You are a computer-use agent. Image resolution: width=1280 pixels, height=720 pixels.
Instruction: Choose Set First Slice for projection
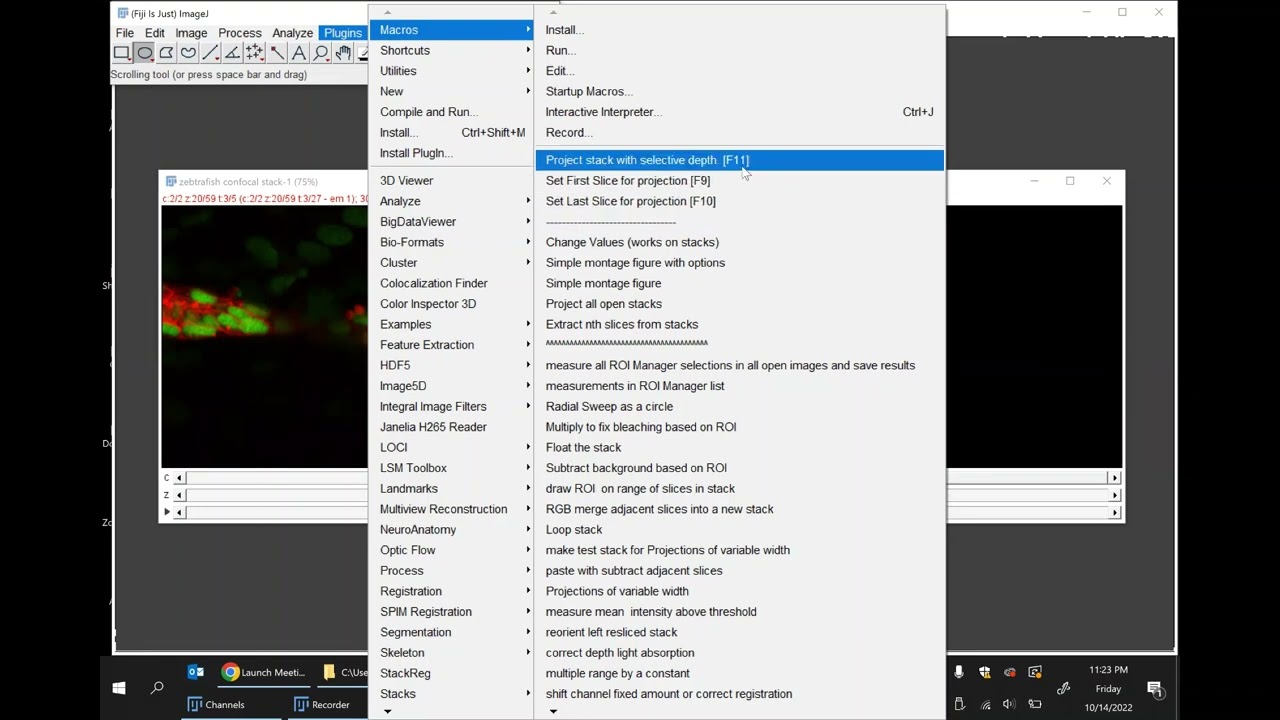(x=739, y=181)
